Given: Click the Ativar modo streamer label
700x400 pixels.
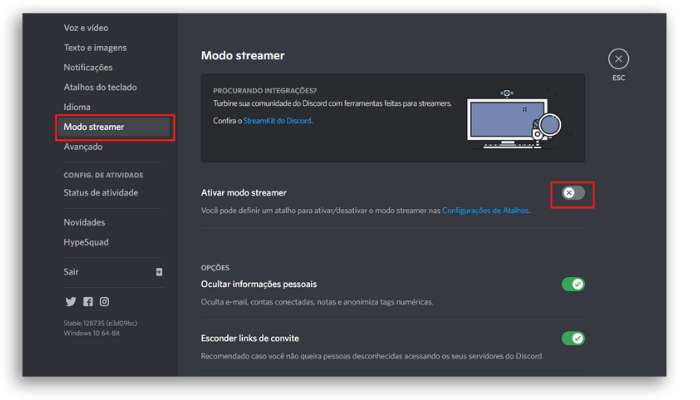Looking at the screenshot, I should pos(244,193).
